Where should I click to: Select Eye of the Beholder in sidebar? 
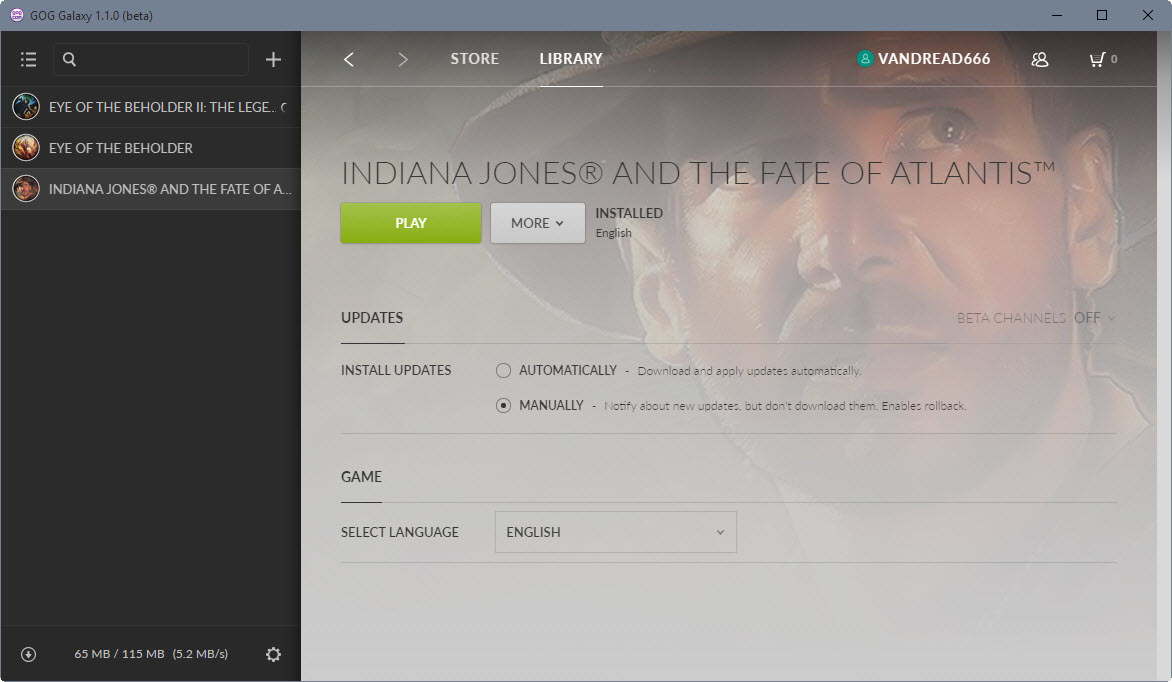150,148
